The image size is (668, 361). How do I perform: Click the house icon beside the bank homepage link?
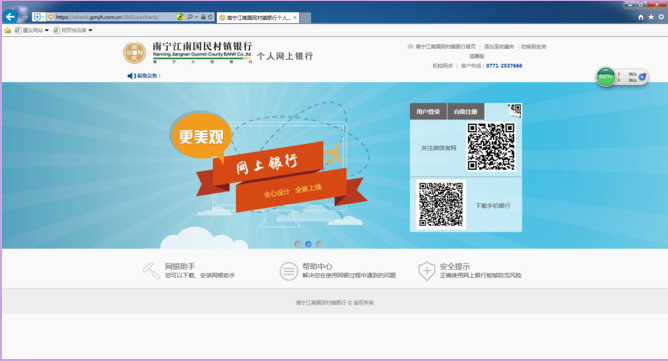click(410, 46)
